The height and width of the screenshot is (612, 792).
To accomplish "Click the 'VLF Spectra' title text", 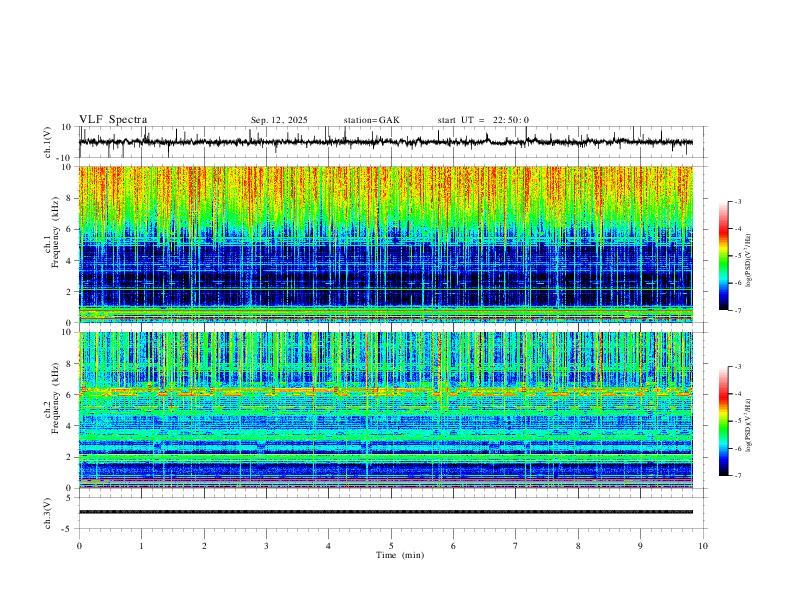I will (113, 120).
